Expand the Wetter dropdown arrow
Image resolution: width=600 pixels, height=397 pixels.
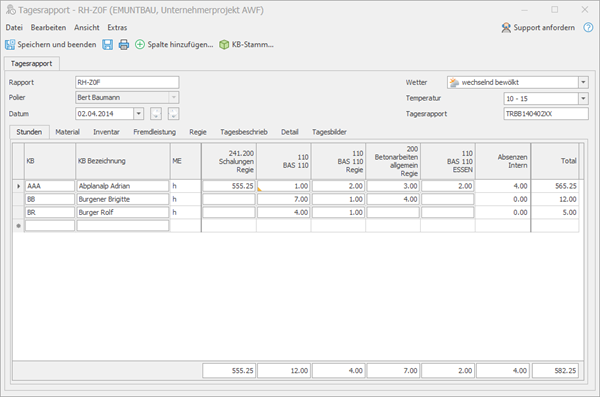[583, 82]
